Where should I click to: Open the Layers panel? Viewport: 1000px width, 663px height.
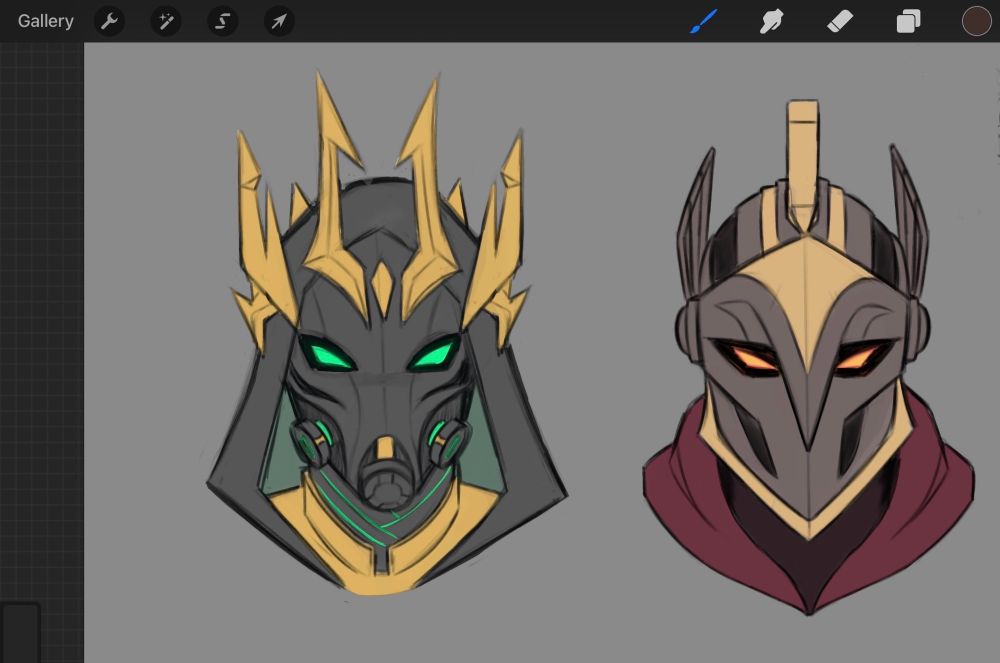(908, 21)
